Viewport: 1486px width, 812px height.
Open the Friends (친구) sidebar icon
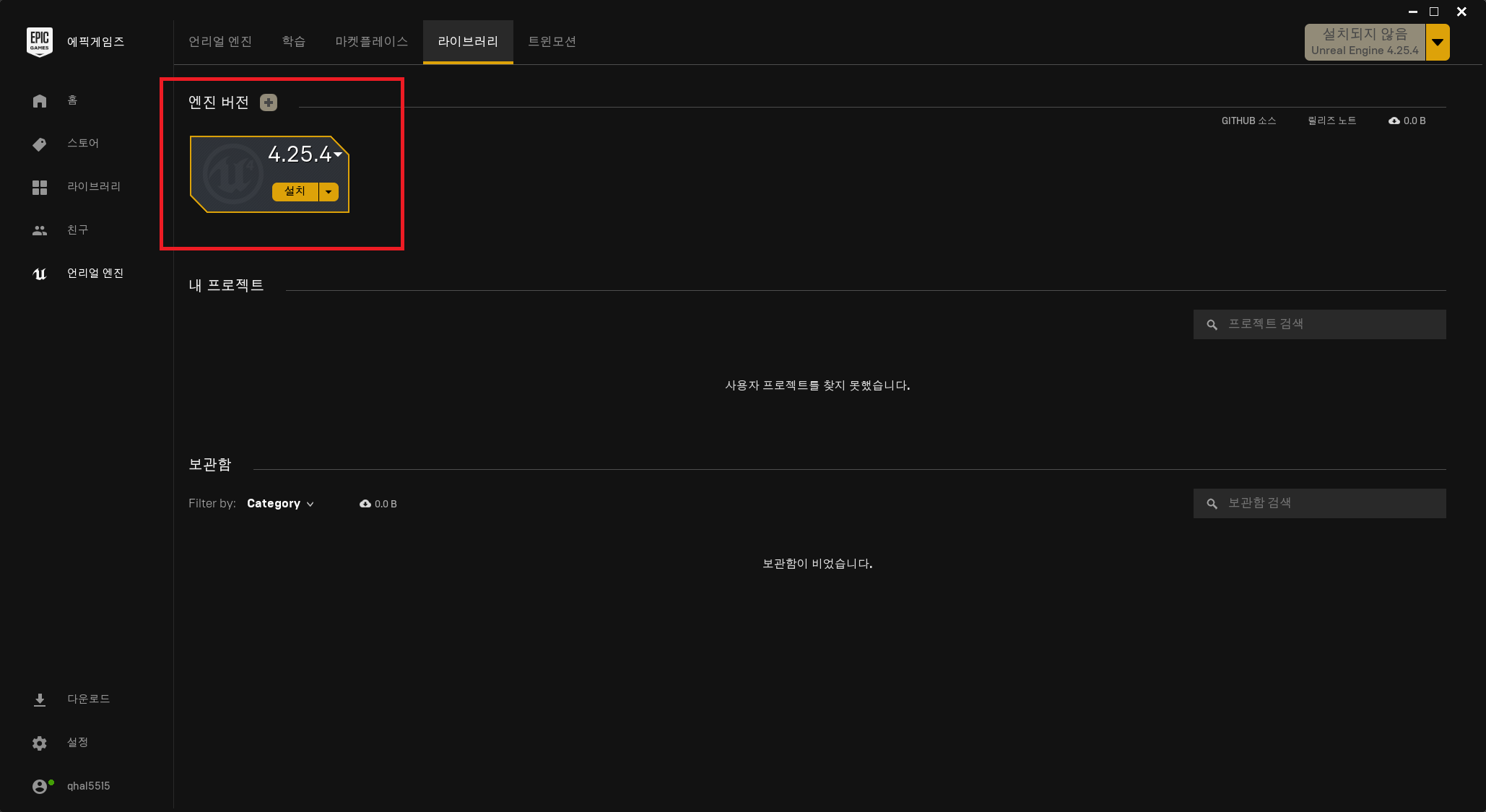tap(39, 231)
